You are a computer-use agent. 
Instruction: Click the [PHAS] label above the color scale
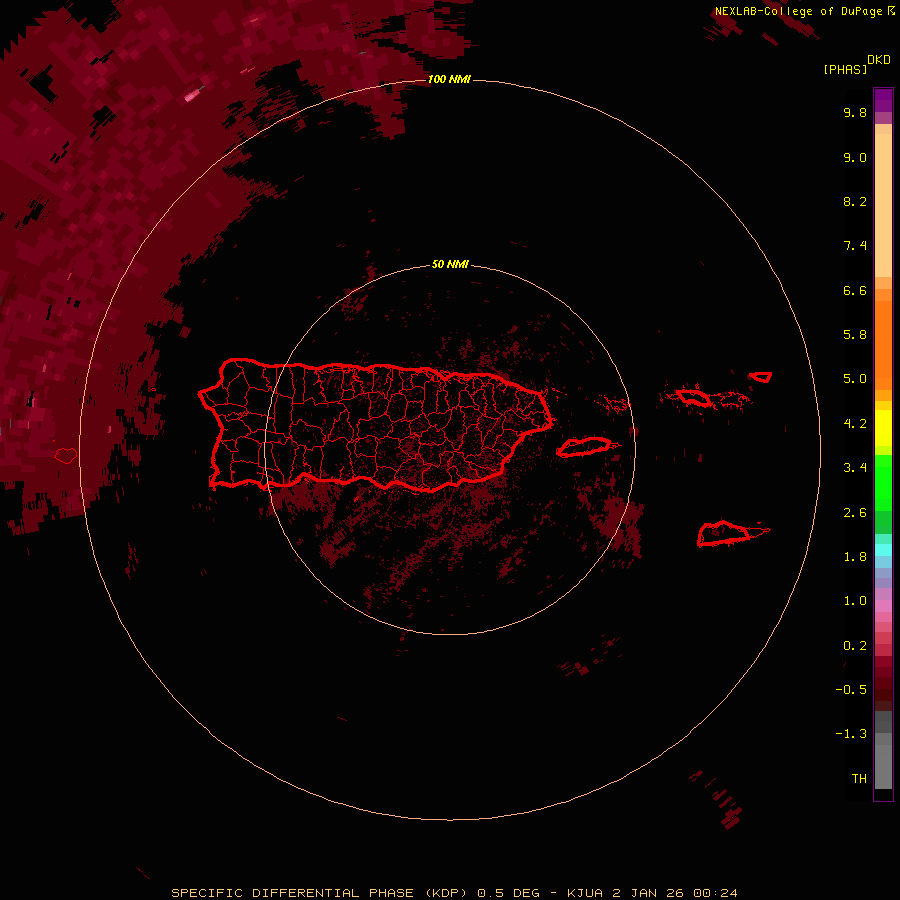[845, 69]
